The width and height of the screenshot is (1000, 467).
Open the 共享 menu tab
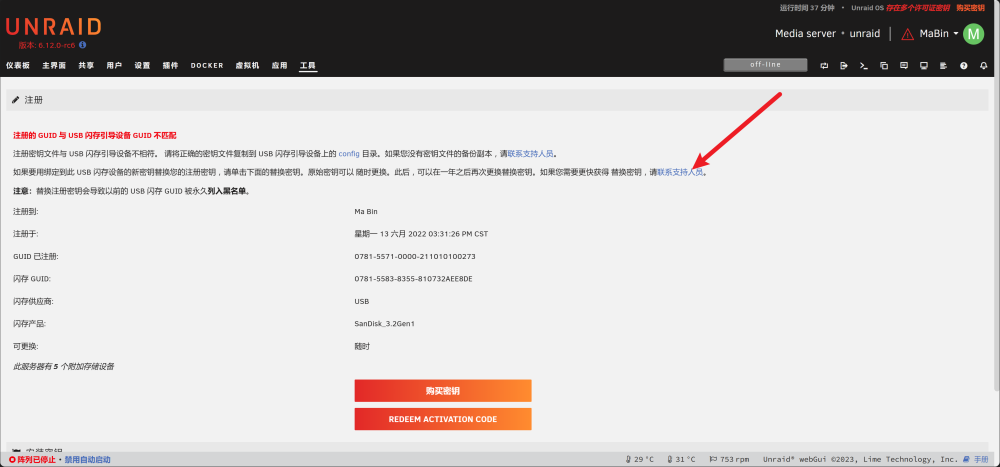click(x=86, y=65)
